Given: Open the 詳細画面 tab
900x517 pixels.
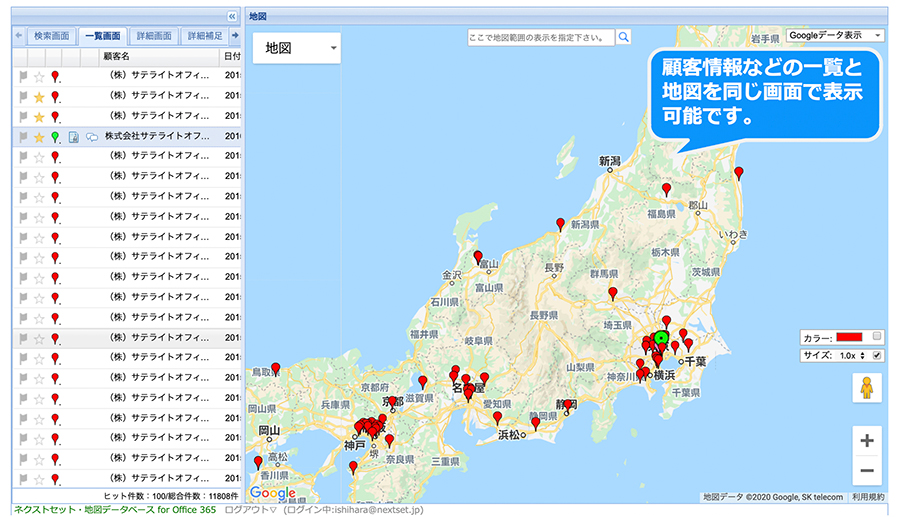Looking at the screenshot, I should [x=154, y=36].
